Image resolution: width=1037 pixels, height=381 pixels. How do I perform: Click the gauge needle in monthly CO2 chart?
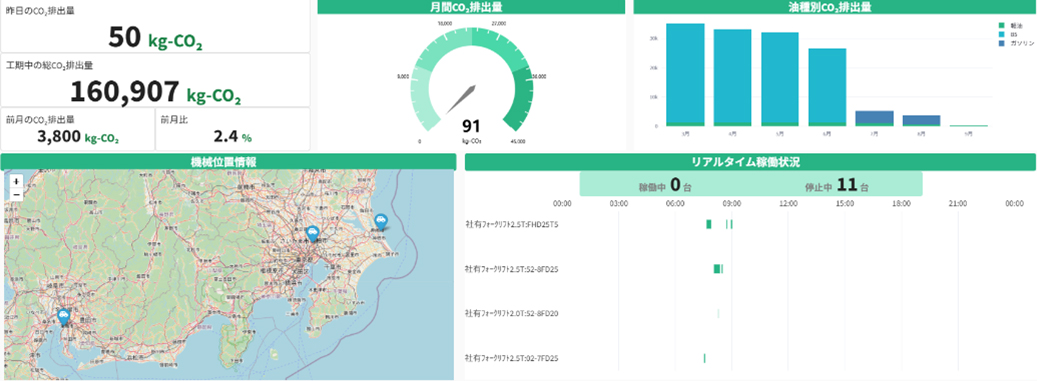460,99
